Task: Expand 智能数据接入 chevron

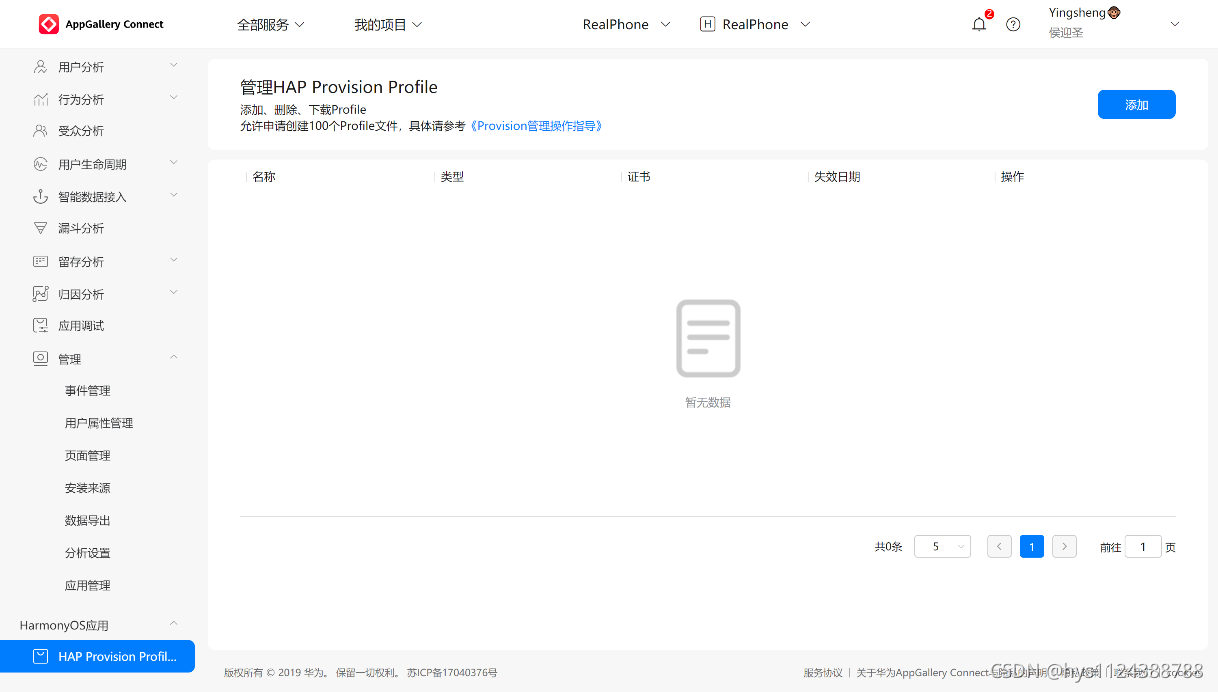Action: click(174, 195)
